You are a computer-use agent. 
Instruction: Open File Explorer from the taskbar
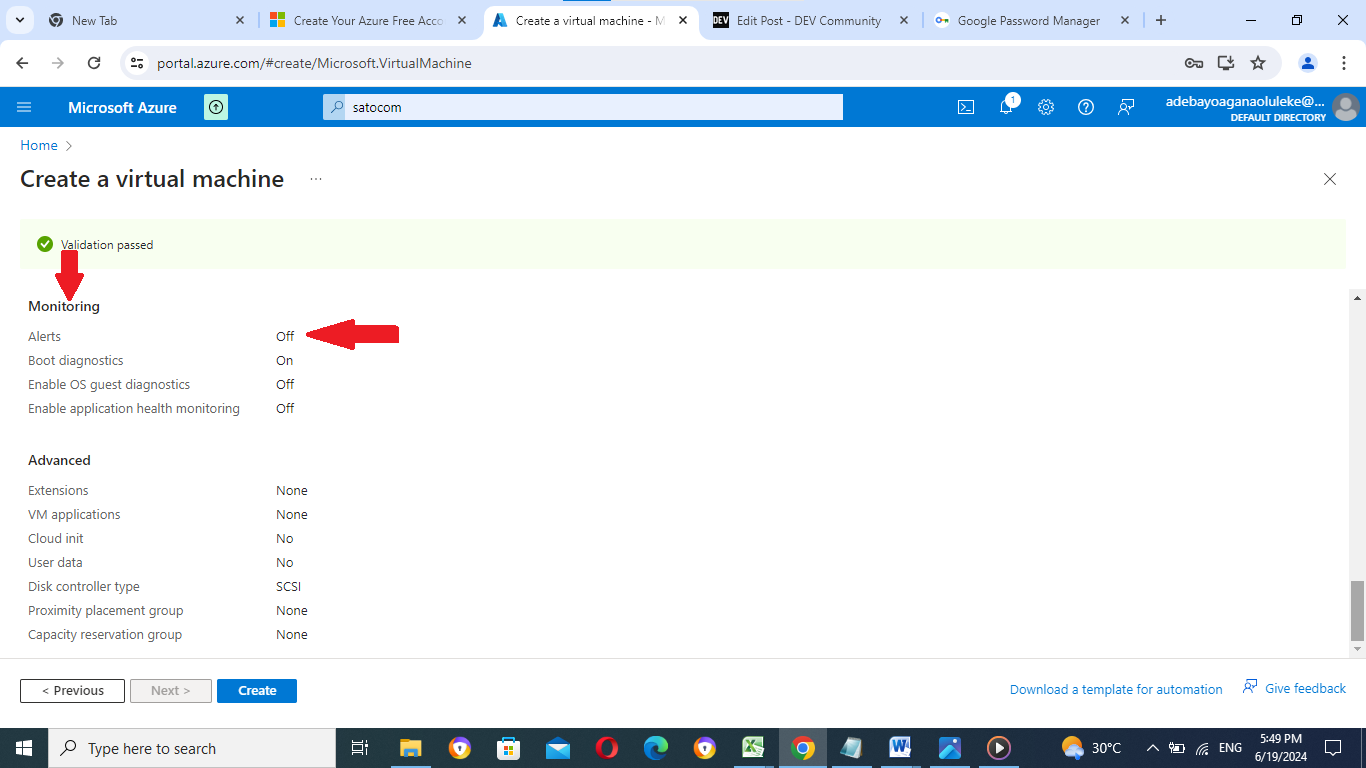point(410,748)
